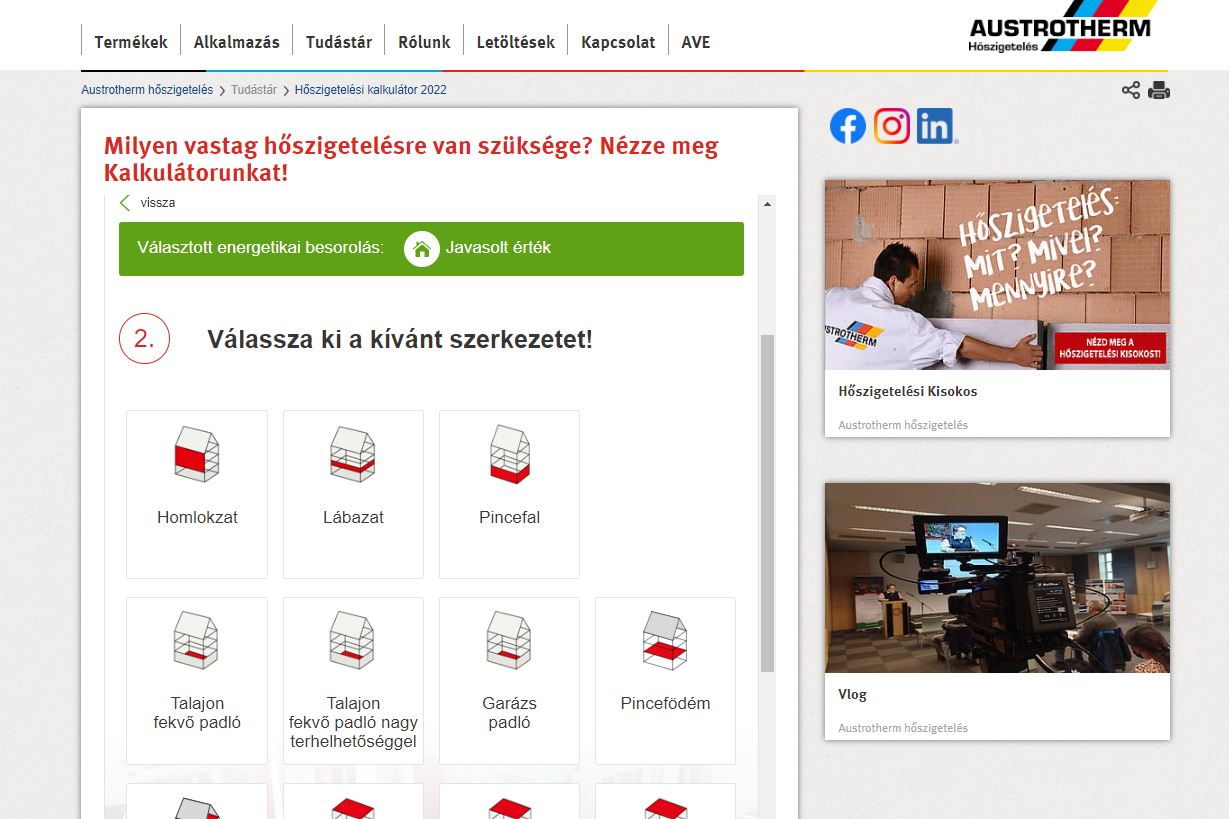Open the Hőszigetelési Kisokos banner image
This screenshot has width=1229, height=819.
point(997,275)
